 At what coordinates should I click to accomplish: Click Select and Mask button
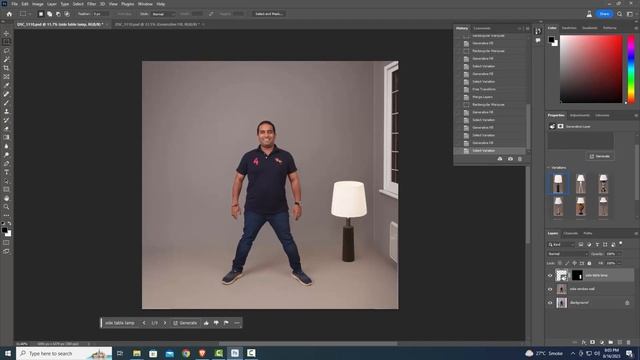click(269, 14)
